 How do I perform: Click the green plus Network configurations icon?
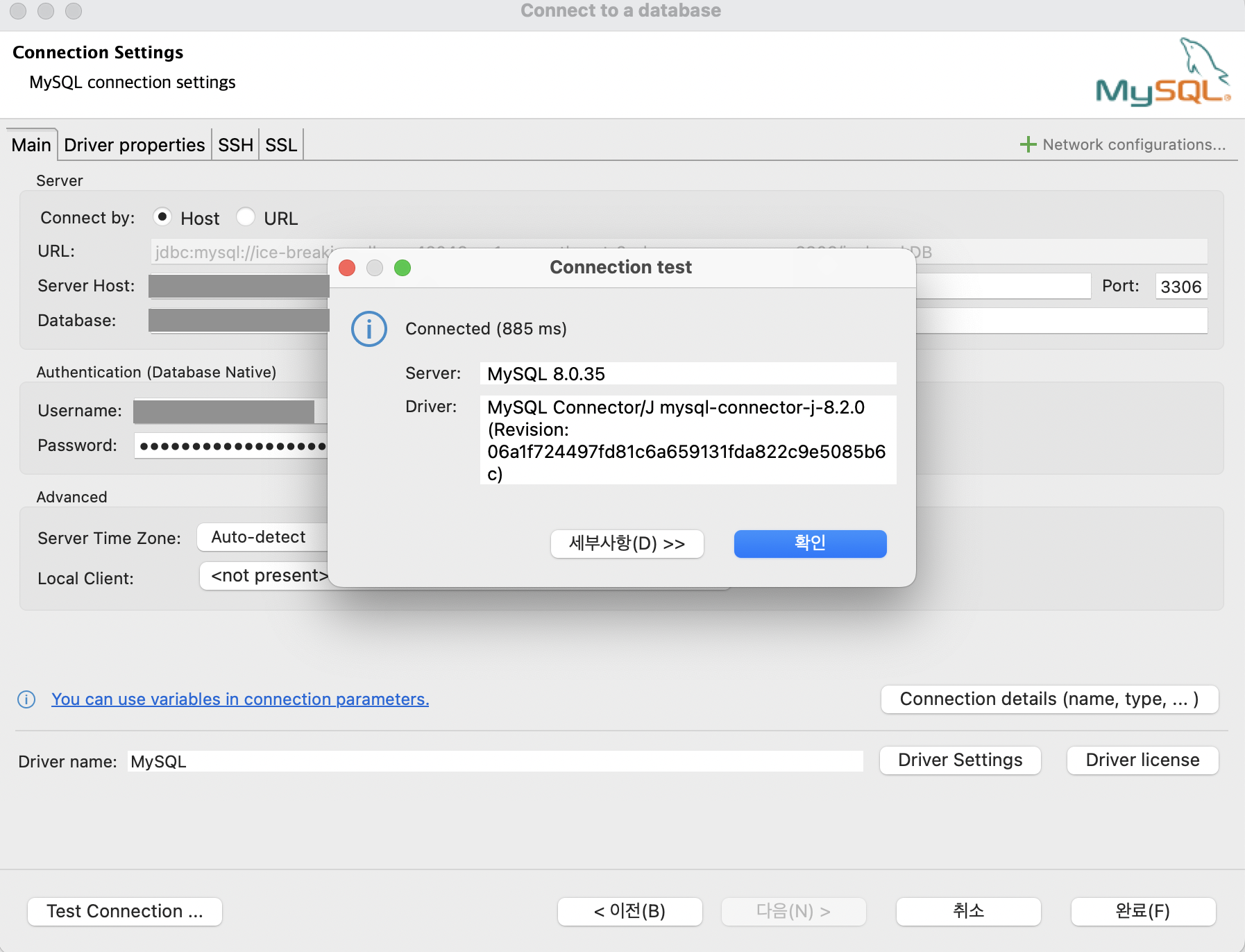click(x=1028, y=144)
